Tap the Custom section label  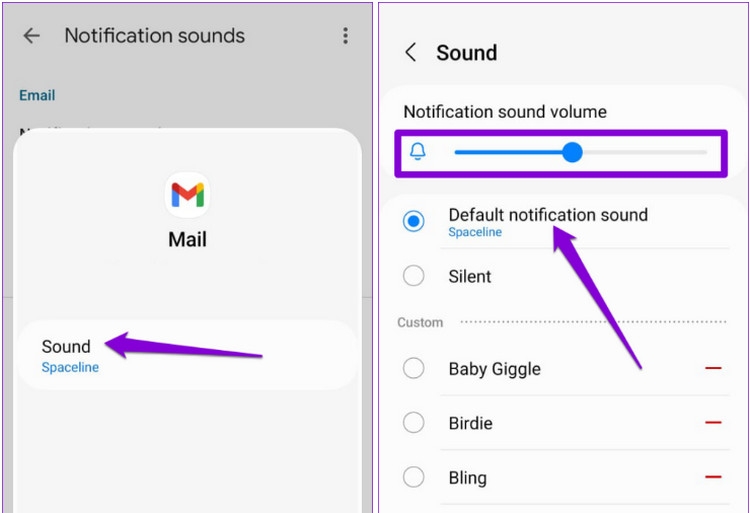coord(420,323)
